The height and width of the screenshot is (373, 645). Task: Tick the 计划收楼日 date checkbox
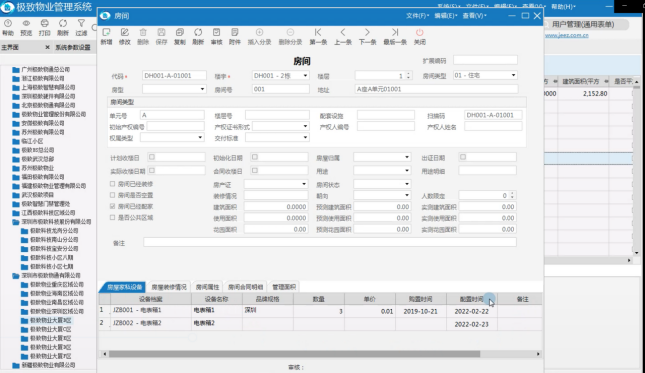(152, 157)
